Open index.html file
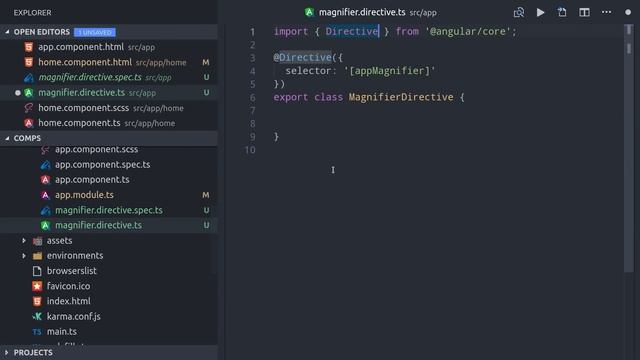Image resolution: width=640 pixels, height=360 pixels. click(x=109, y=301)
